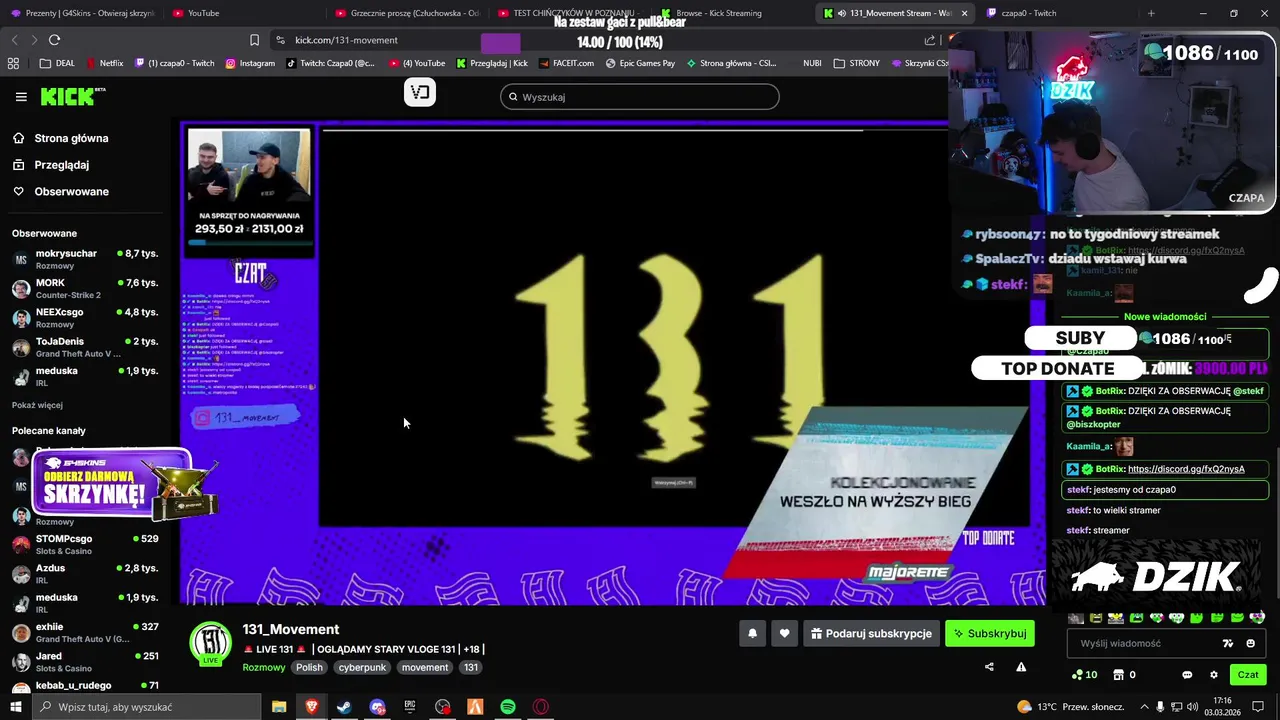This screenshot has height=720, width=1280.
Task: Open chat settings gear icon
Action: [1214, 675]
